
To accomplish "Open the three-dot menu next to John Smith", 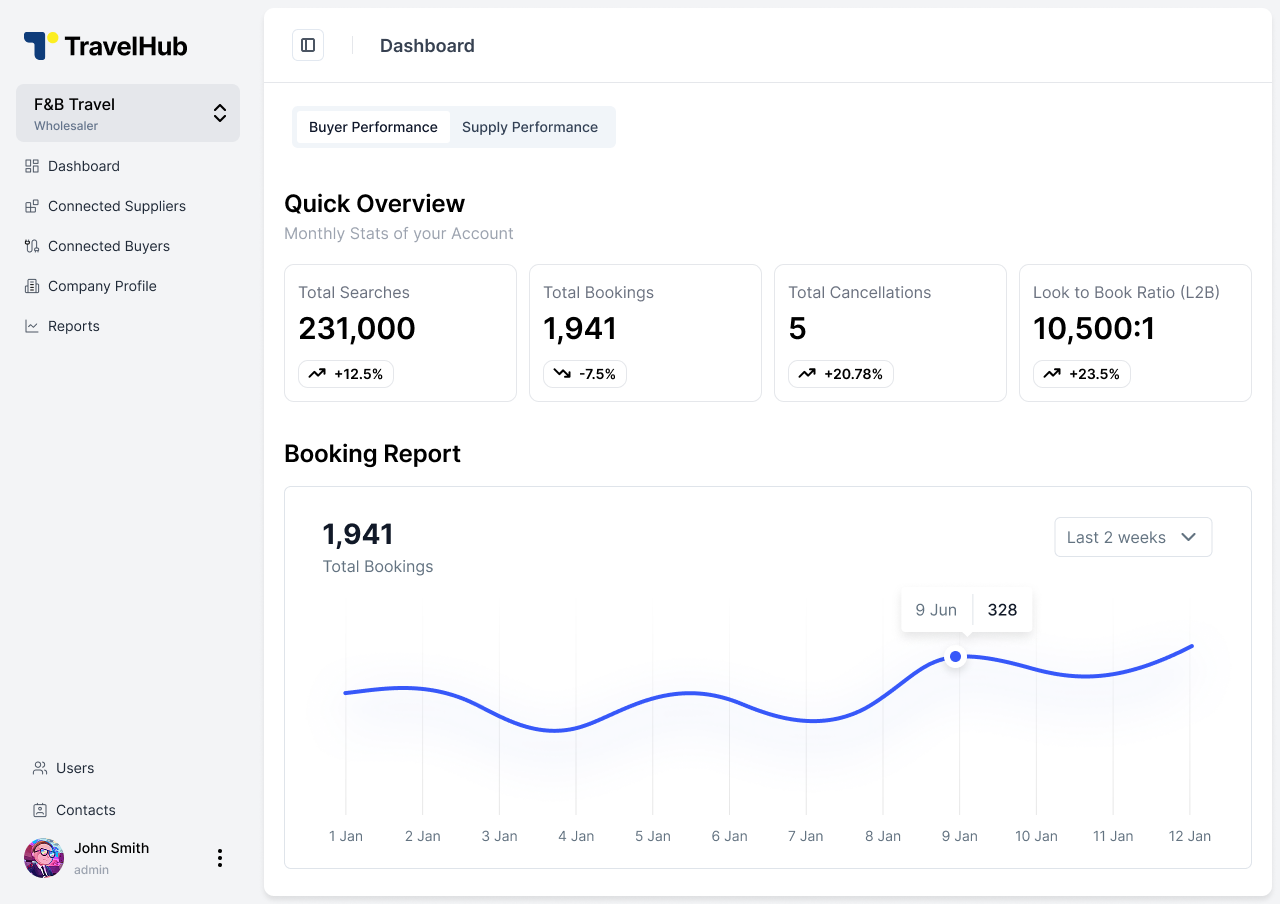I will (x=219, y=858).
